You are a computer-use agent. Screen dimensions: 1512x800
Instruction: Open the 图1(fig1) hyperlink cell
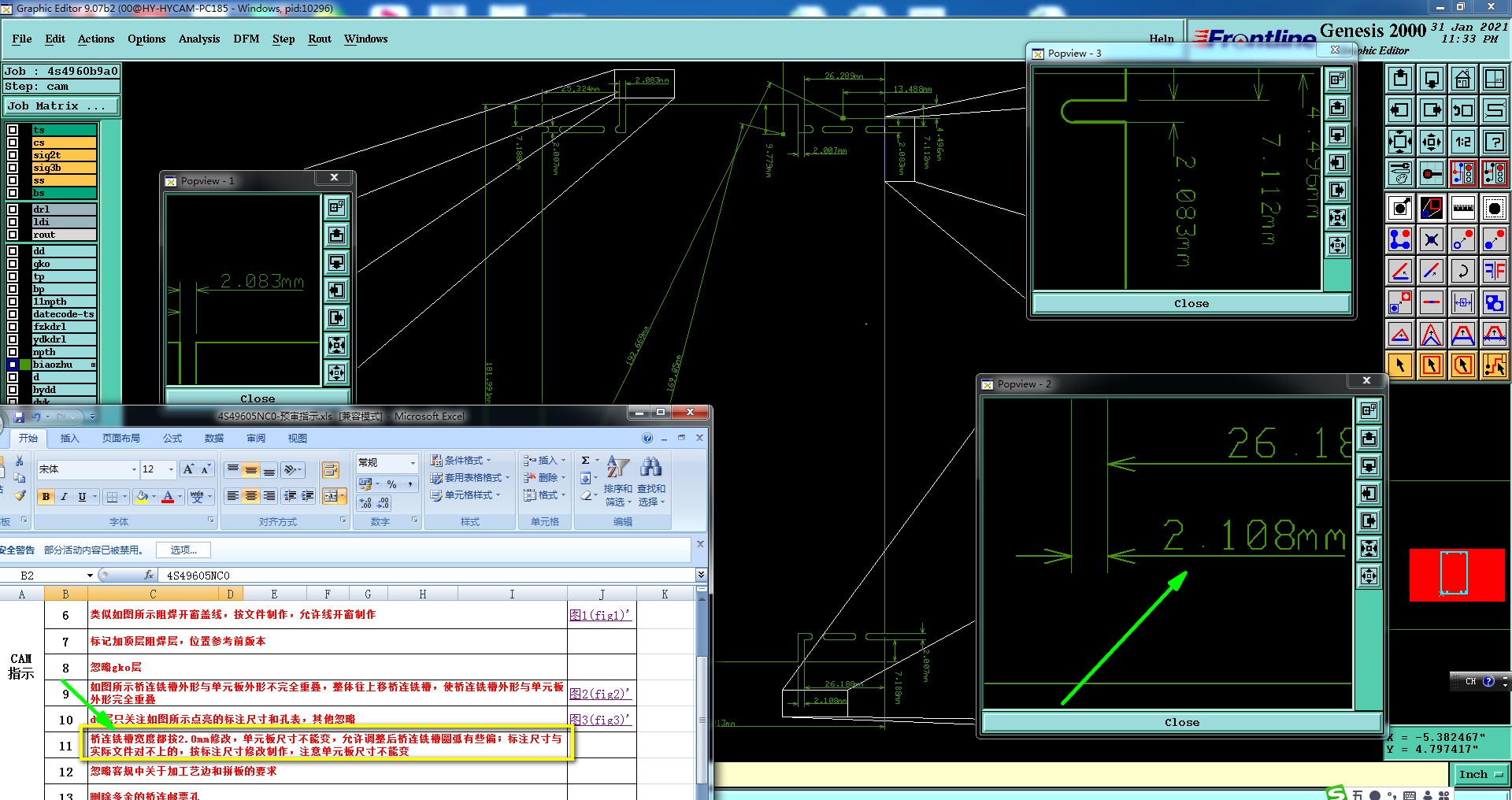600,615
